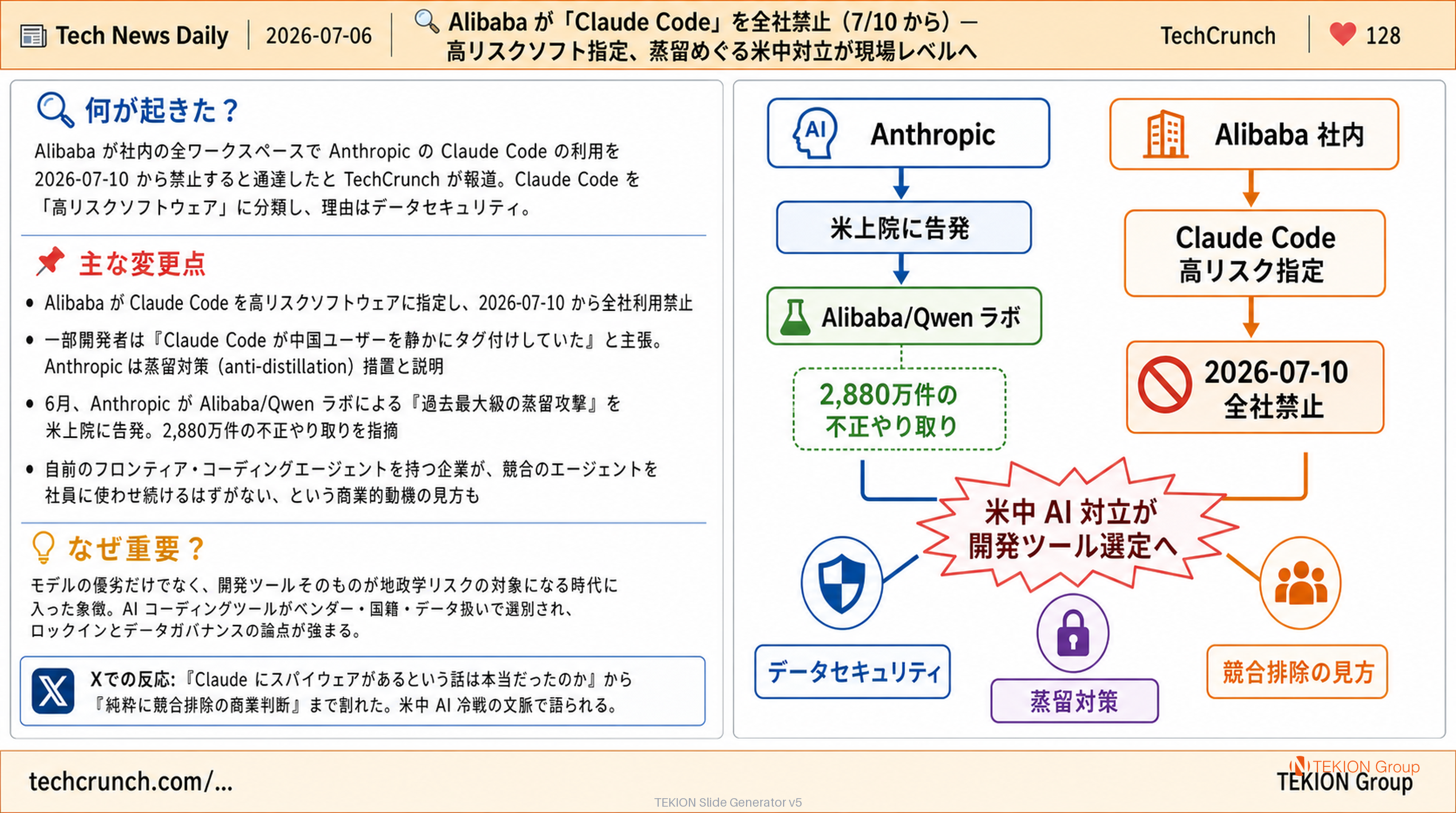Click the TEKION Group footer text
Image resolution: width=1456 pixels, height=813 pixels.
pos(1345,782)
